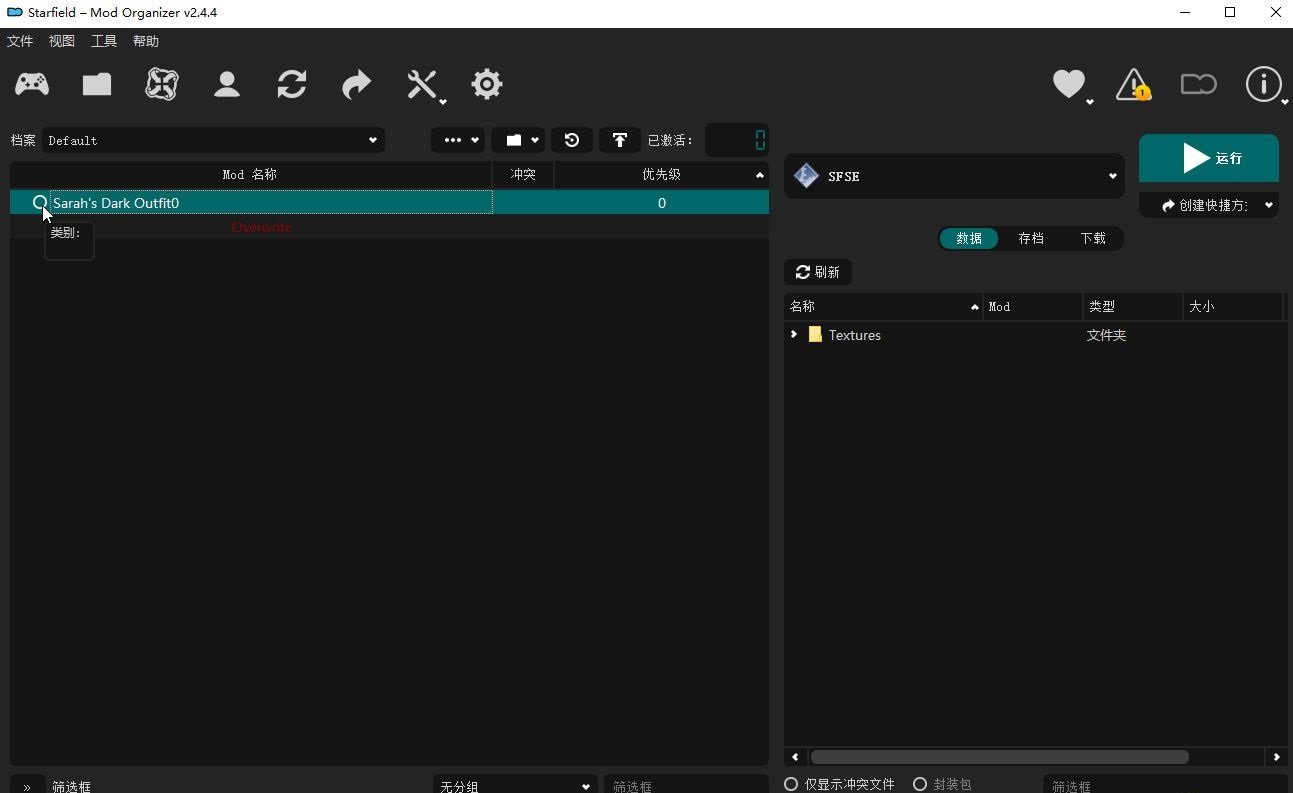1293x793 pixels.
Task: Click the Mod Organizer title bar icon
Action: pyautogui.click(x=14, y=13)
